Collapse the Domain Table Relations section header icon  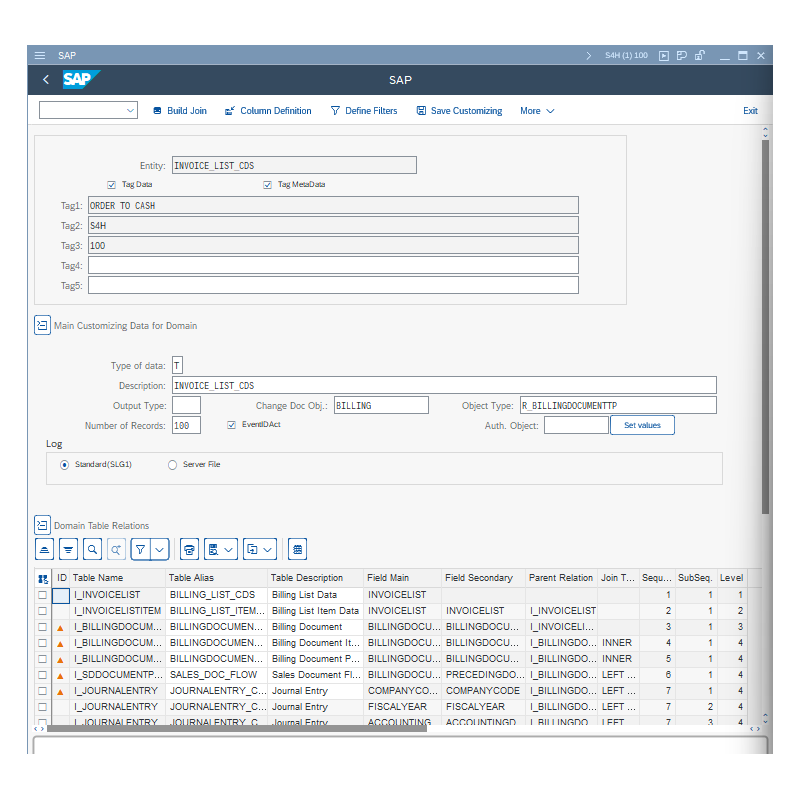pyautogui.click(x=41, y=523)
